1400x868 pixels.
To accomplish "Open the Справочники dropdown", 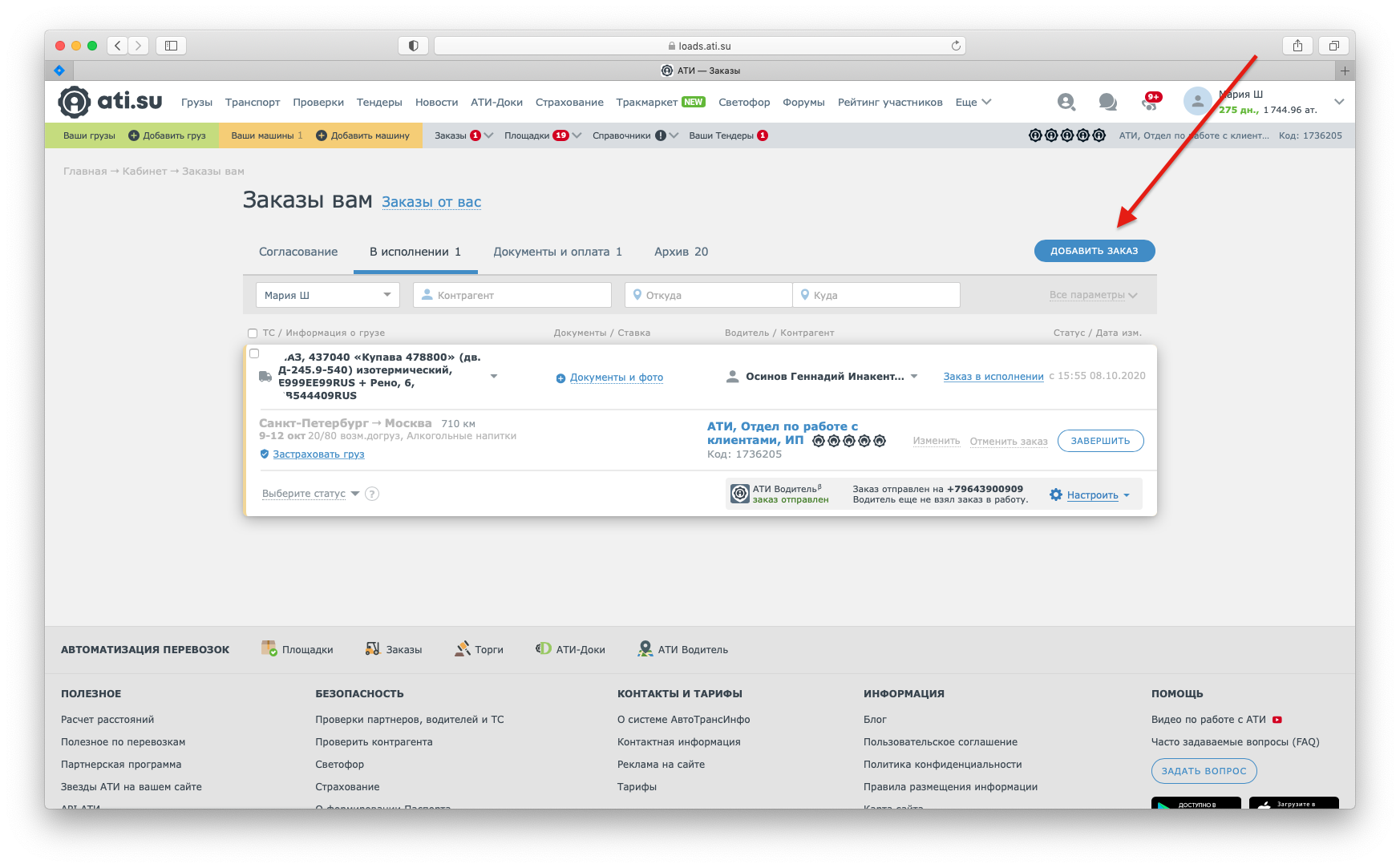I will point(636,135).
